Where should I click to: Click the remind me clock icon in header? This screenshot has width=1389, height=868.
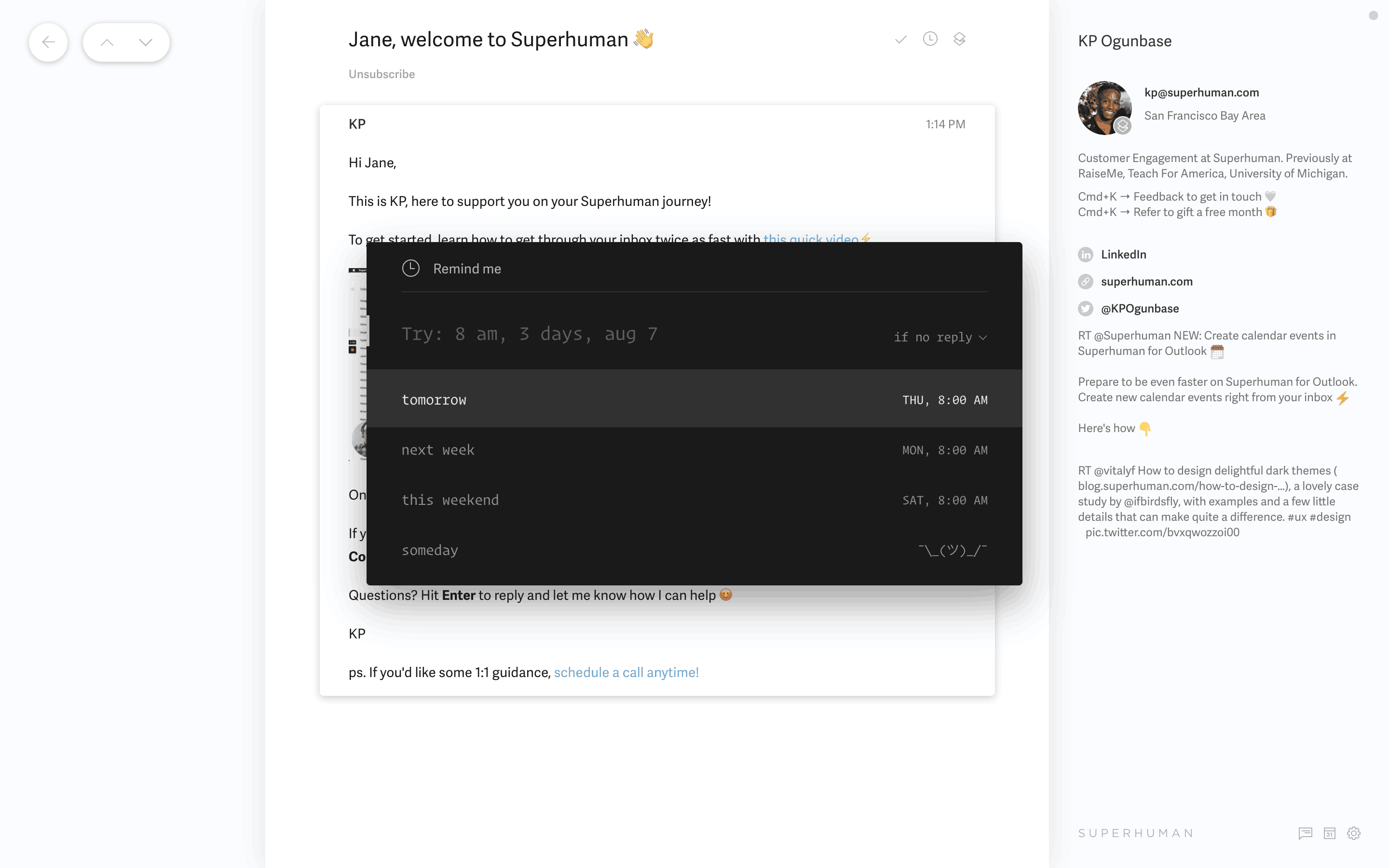(x=930, y=39)
